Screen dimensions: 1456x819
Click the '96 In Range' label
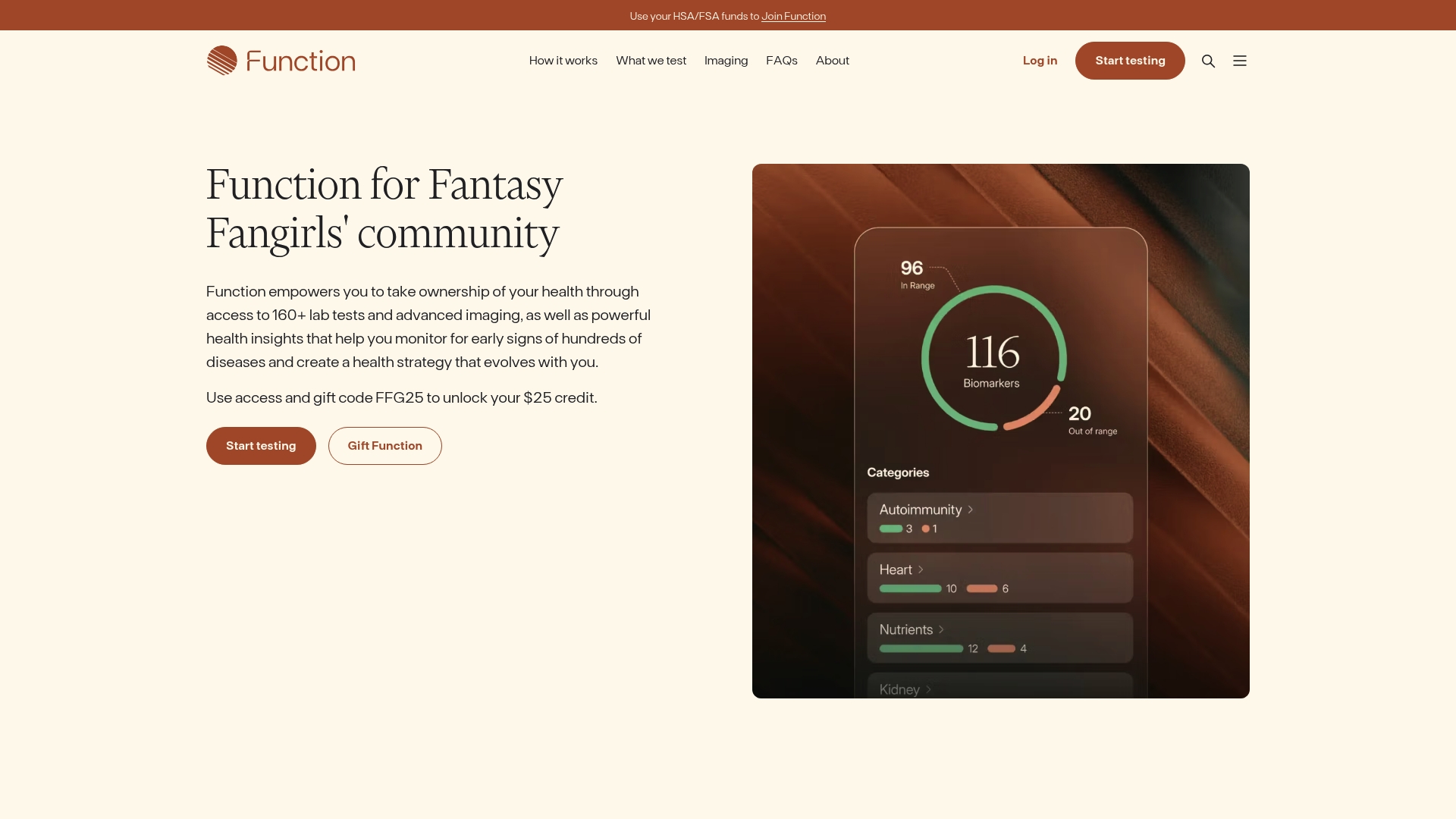pyautogui.click(x=918, y=275)
